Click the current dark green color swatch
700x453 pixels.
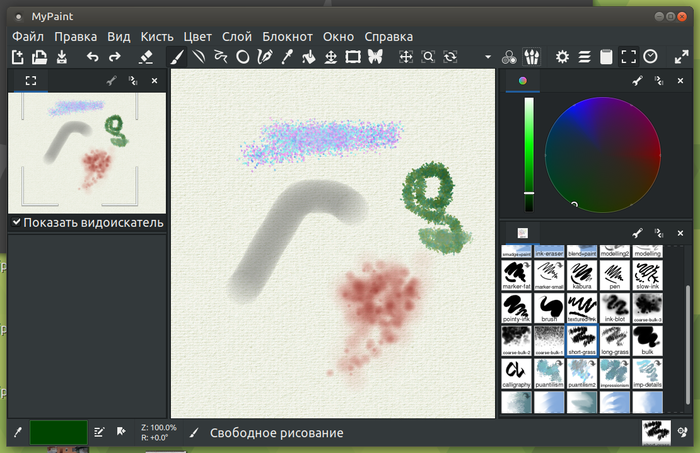tap(58, 432)
